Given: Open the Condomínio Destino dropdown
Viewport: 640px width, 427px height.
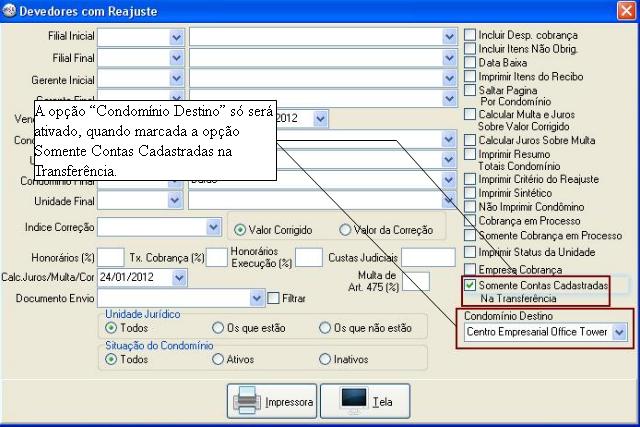Looking at the screenshot, I should [x=619, y=332].
